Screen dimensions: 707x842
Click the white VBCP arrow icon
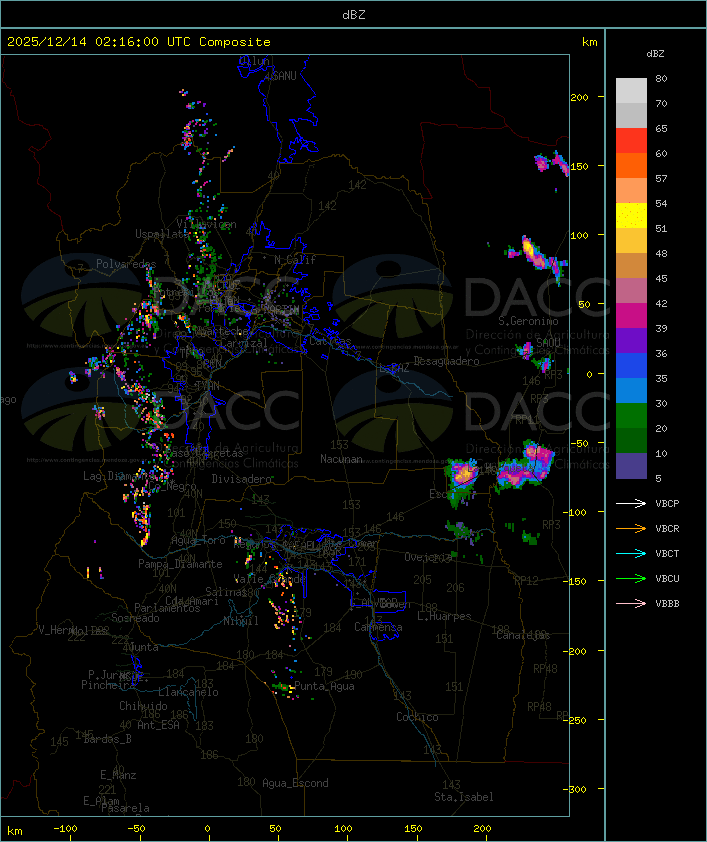coord(631,503)
